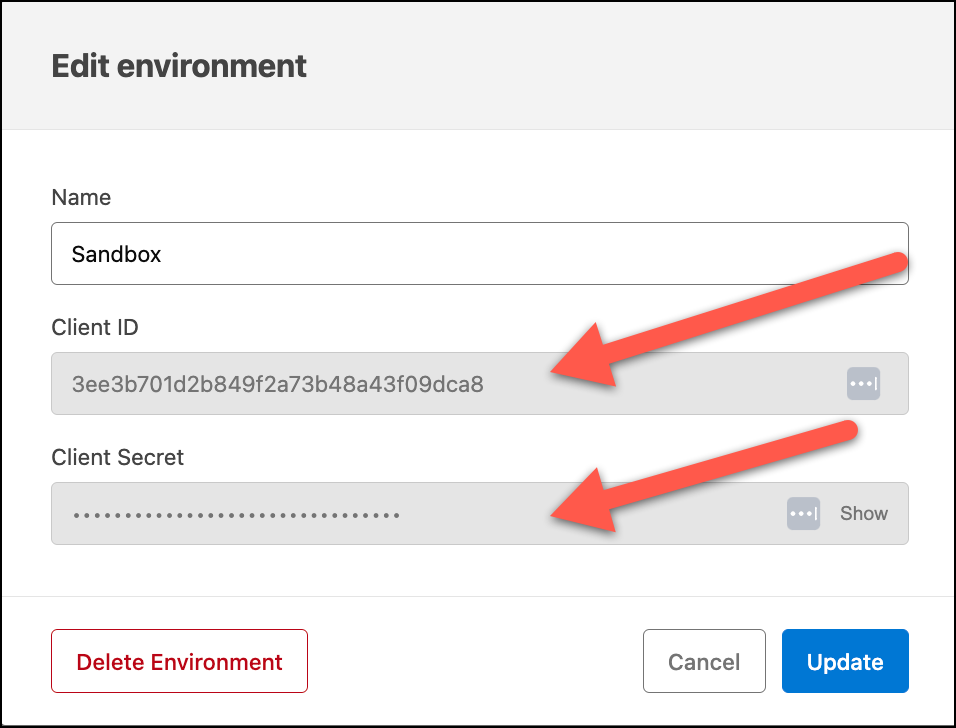Click the Sandbox text in Name field

[x=116, y=254]
